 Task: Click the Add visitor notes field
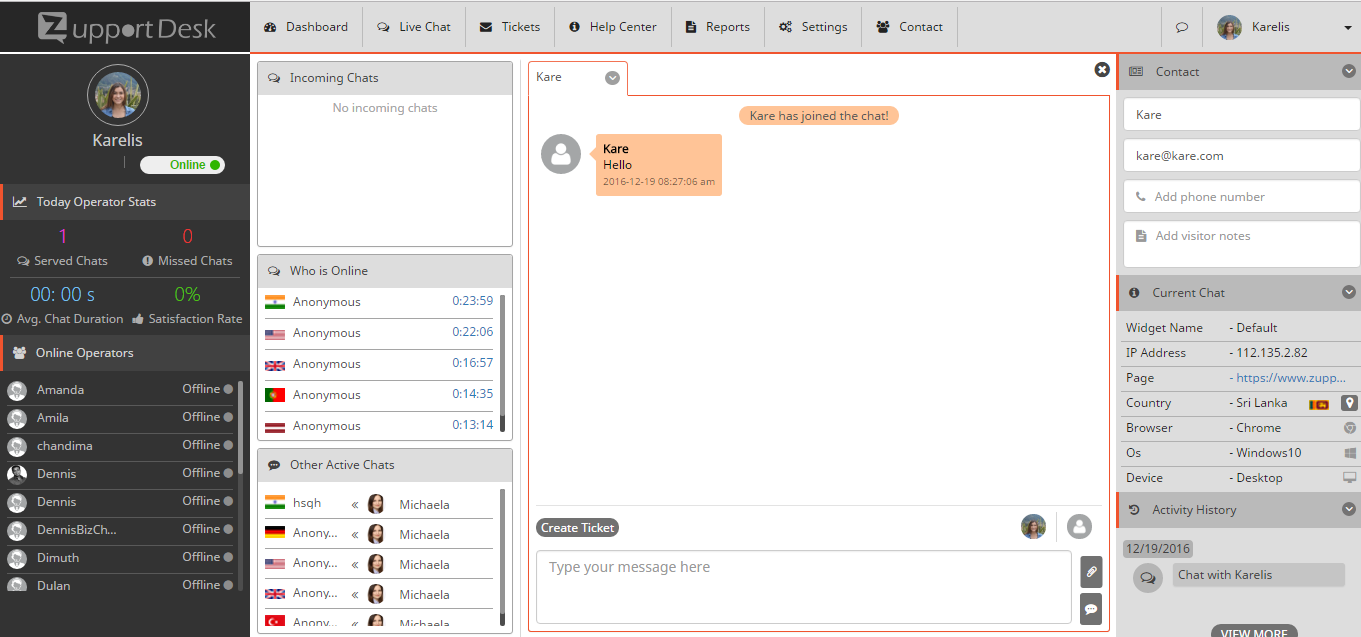click(x=1242, y=245)
